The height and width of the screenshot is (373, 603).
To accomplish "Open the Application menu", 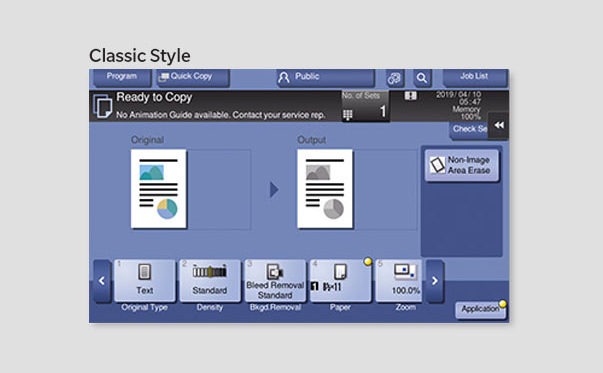I will [x=481, y=310].
